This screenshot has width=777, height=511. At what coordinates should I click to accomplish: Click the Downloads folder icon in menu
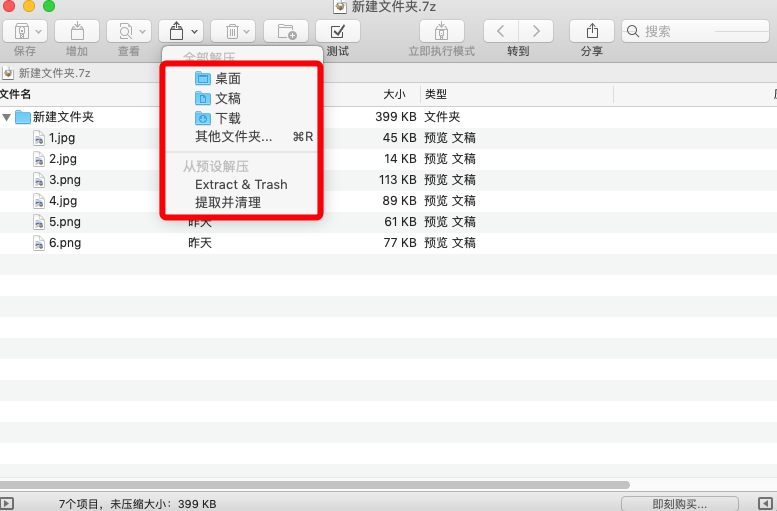pyautogui.click(x=203, y=118)
